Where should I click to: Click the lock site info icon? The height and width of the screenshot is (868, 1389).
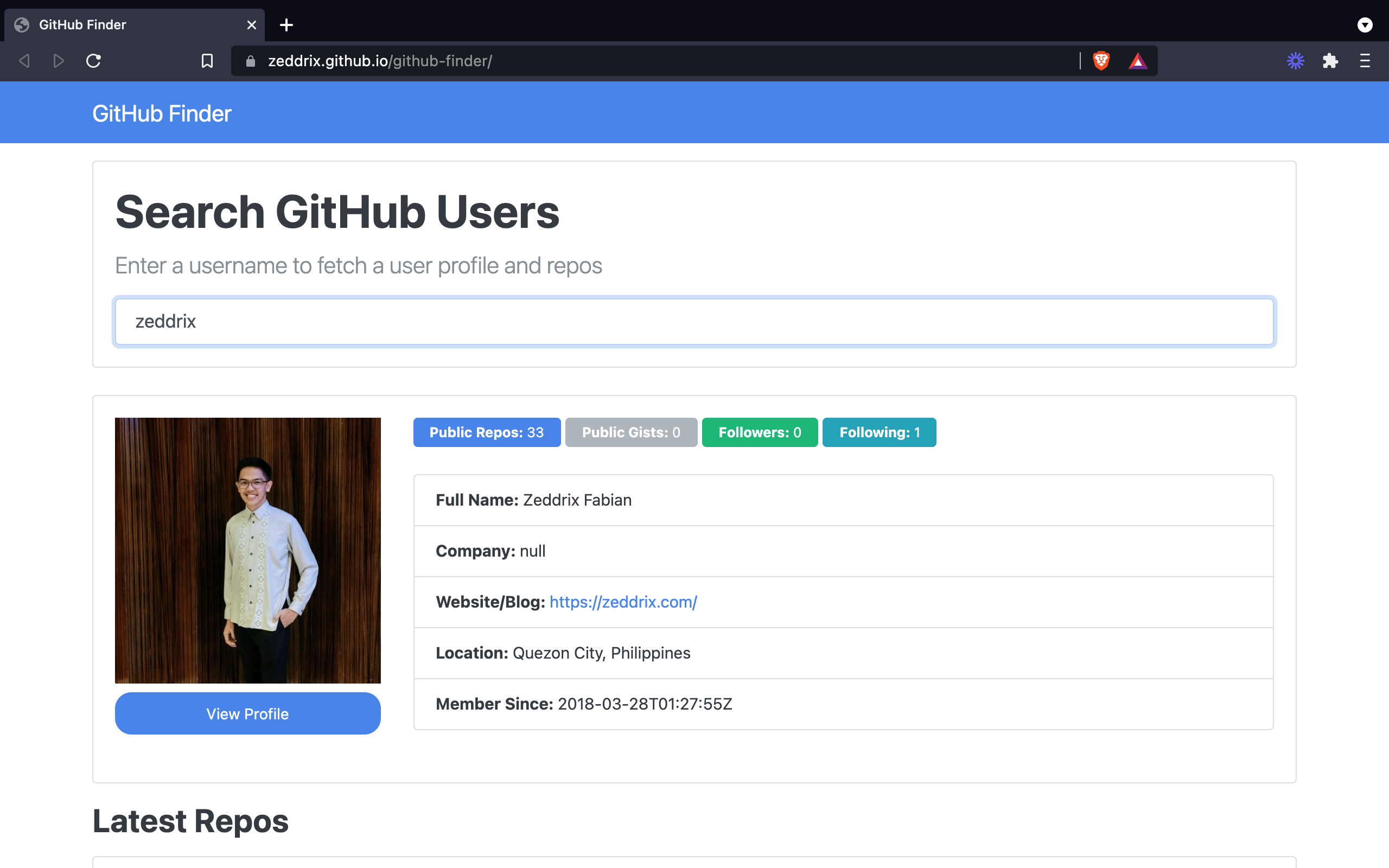pyautogui.click(x=251, y=61)
